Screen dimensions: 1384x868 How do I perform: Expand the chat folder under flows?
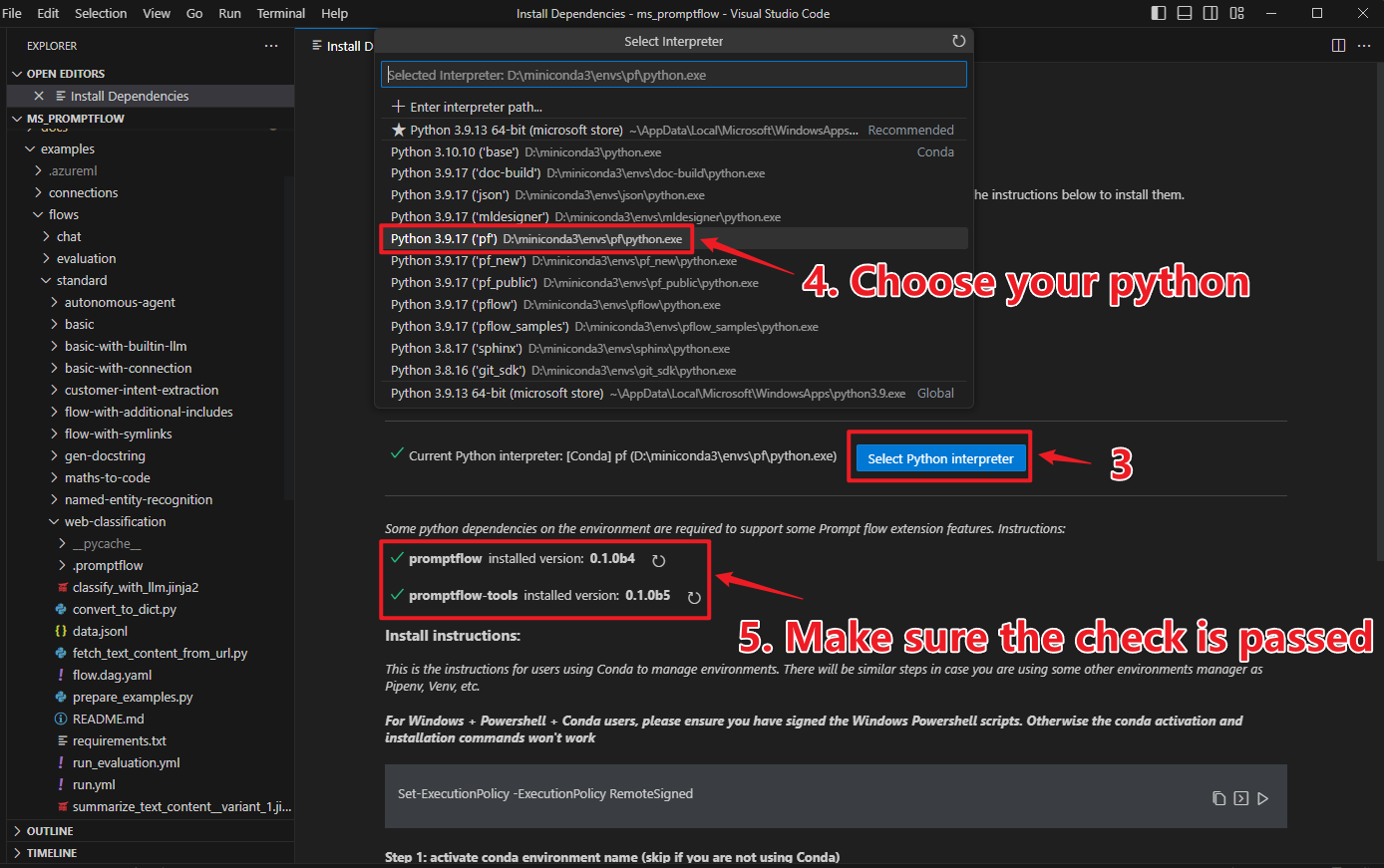click(x=68, y=236)
